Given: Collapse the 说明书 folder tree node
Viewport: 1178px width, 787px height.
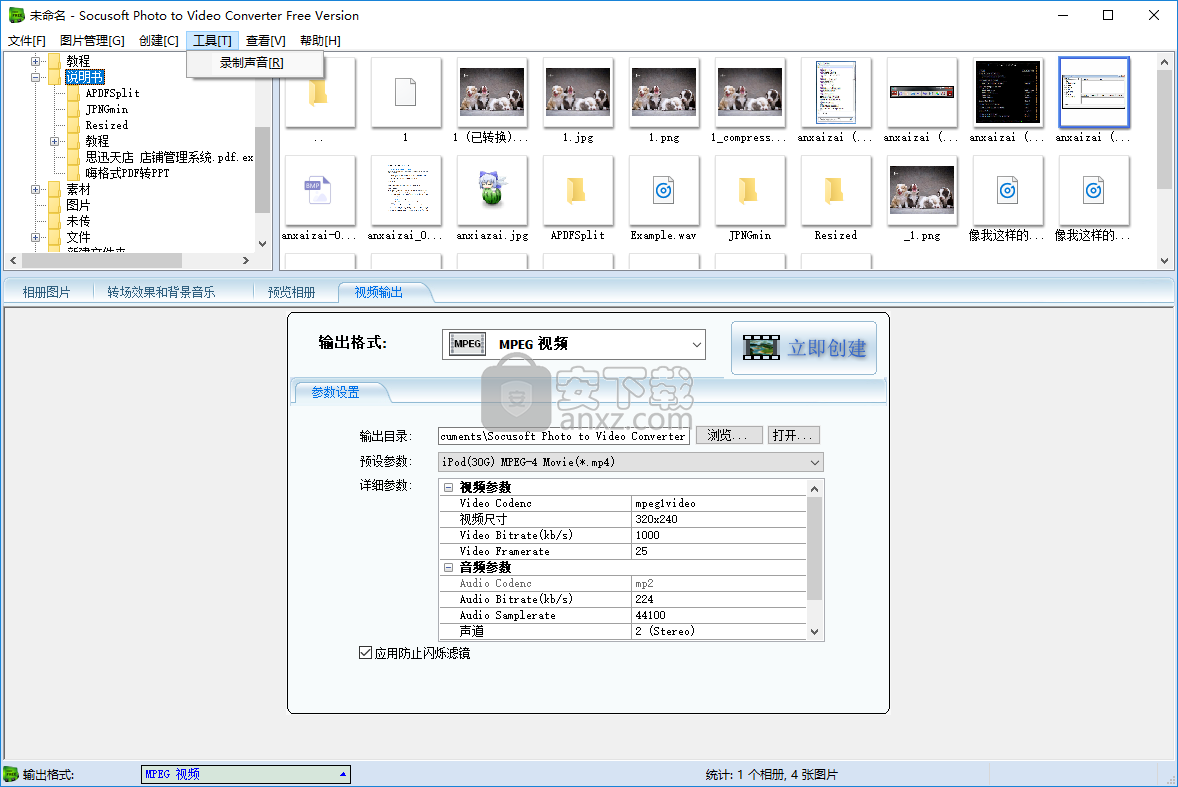Looking at the screenshot, I should click(35, 77).
